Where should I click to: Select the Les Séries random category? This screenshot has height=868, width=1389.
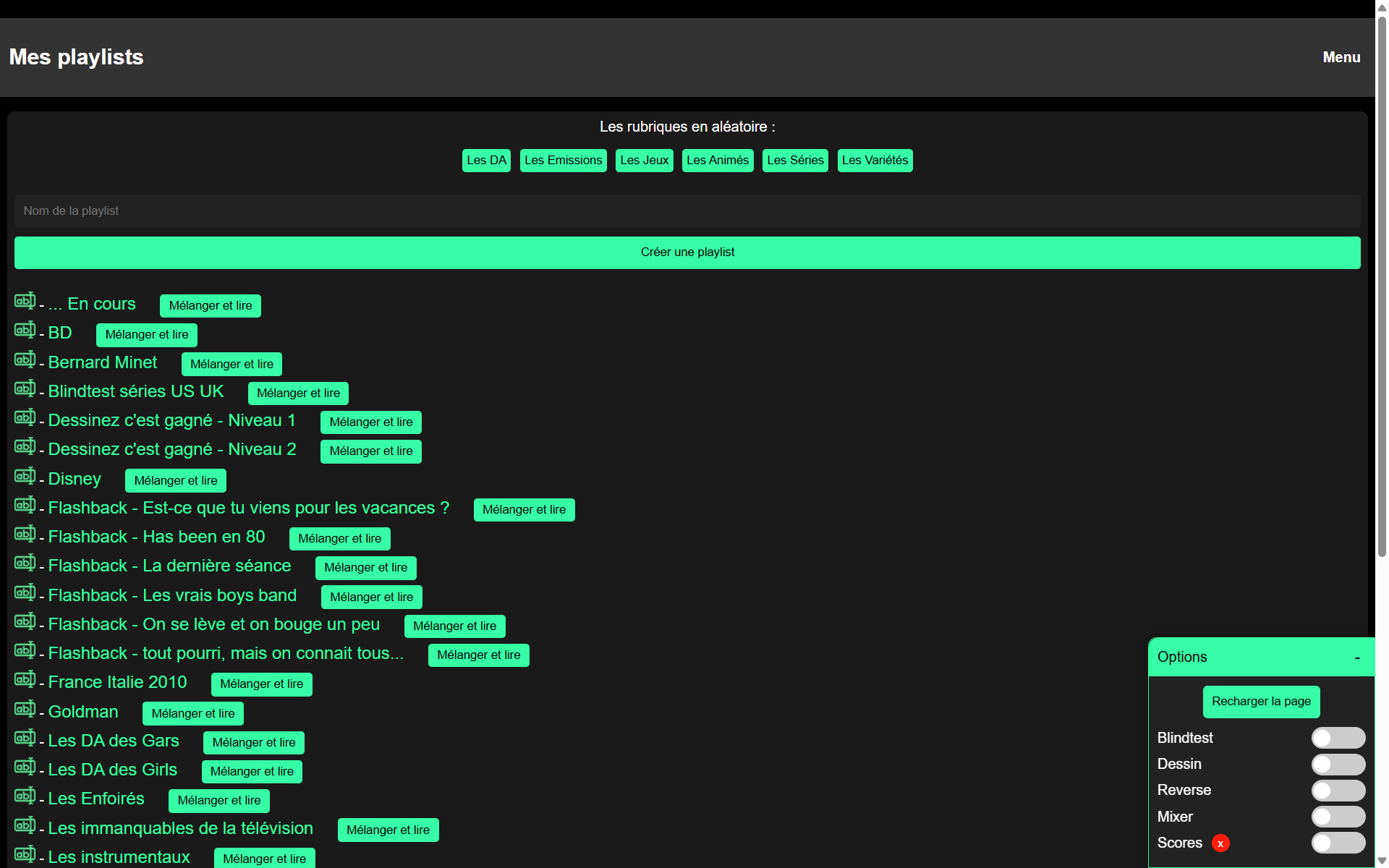click(x=795, y=161)
